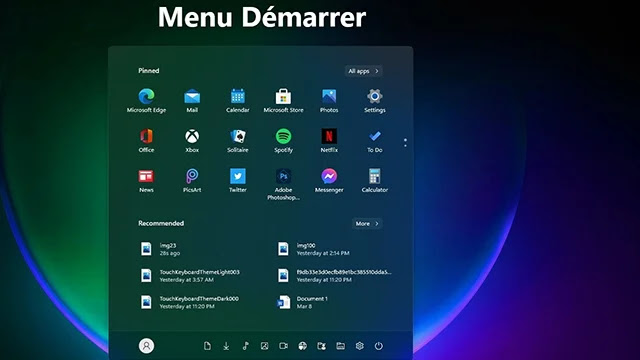Open the Downloads folder shortcut
The height and width of the screenshot is (360, 640).
[x=226, y=346]
